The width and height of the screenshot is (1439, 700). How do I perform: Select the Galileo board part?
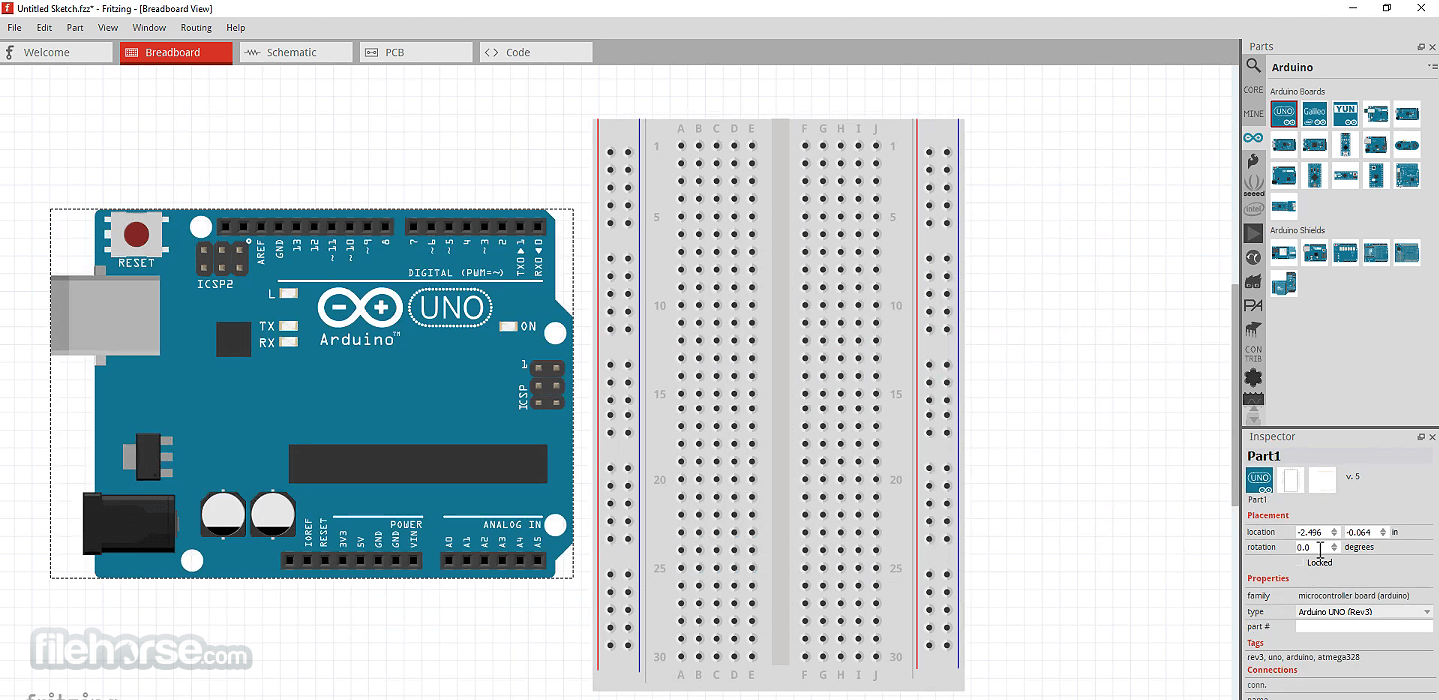pos(1314,113)
